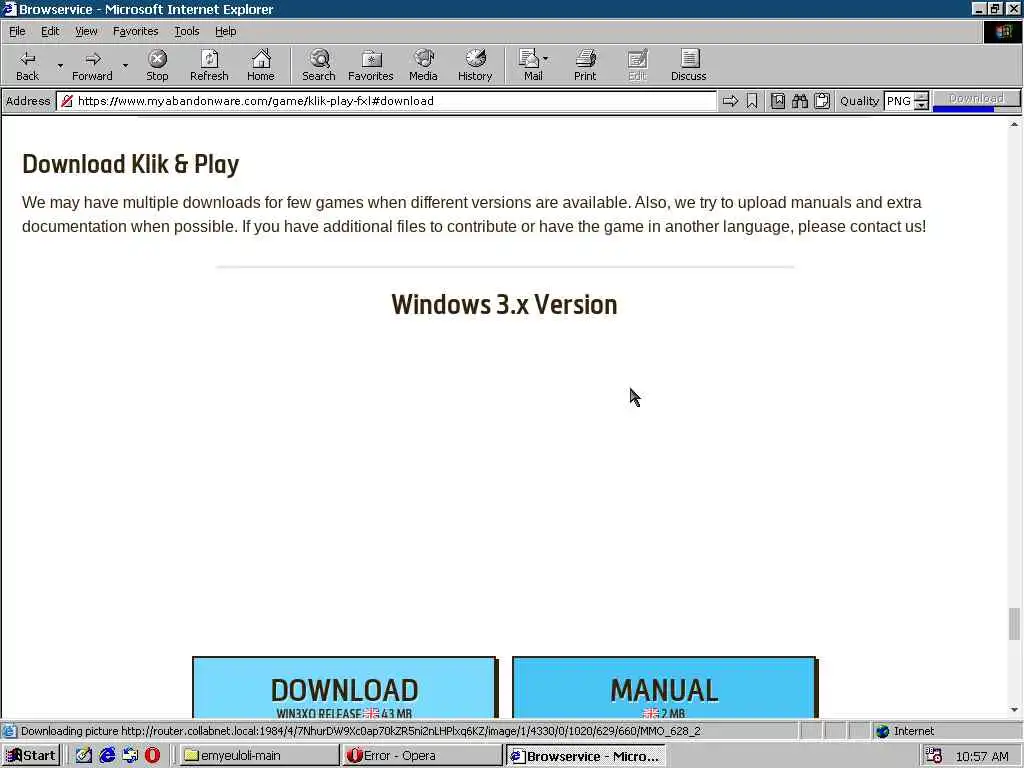Image resolution: width=1024 pixels, height=768 pixels.
Task: Open the File menu
Action: [x=17, y=31]
